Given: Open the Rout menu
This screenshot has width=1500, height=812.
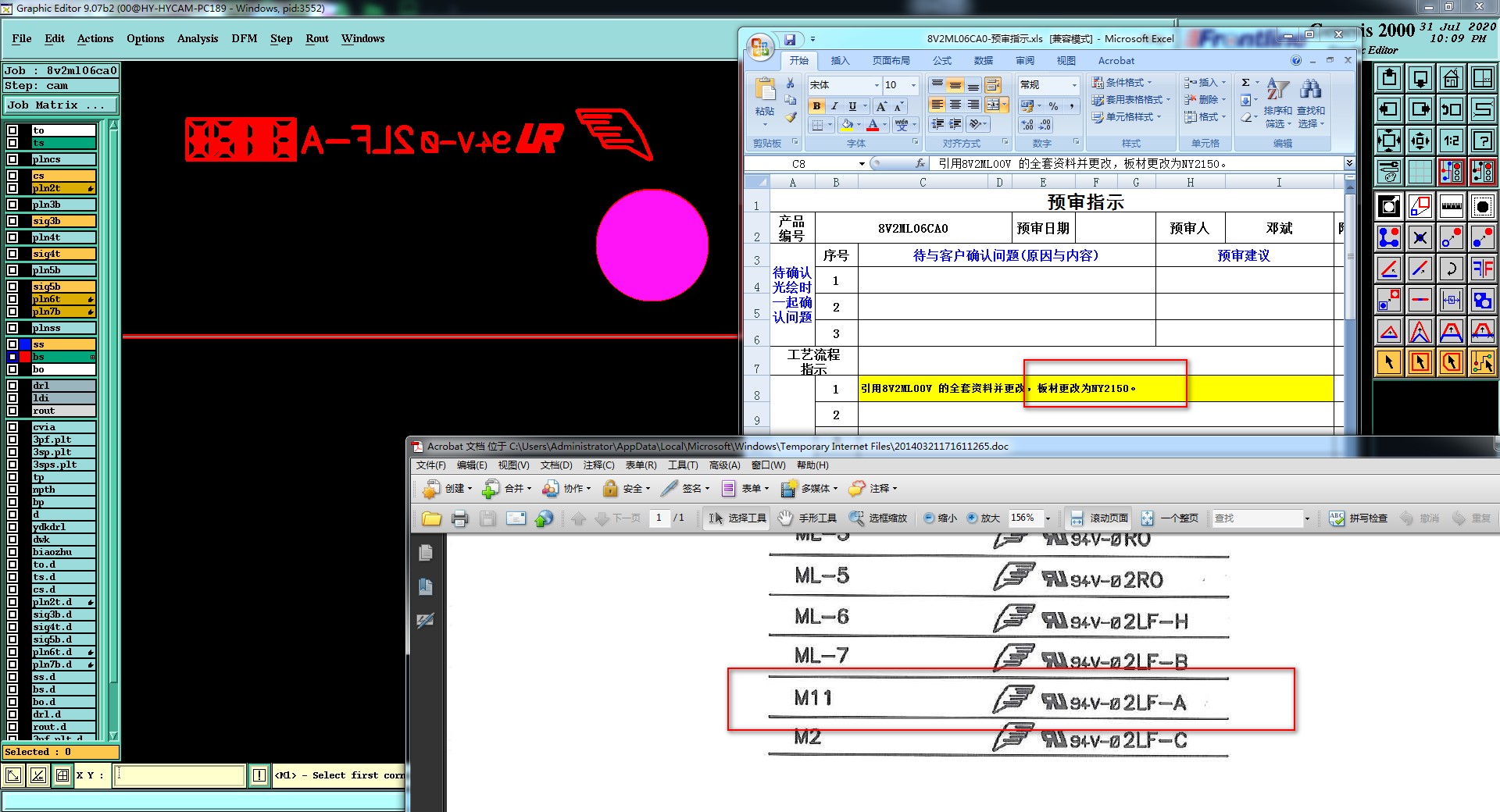Looking at the screenshot, I should point(317,38).
